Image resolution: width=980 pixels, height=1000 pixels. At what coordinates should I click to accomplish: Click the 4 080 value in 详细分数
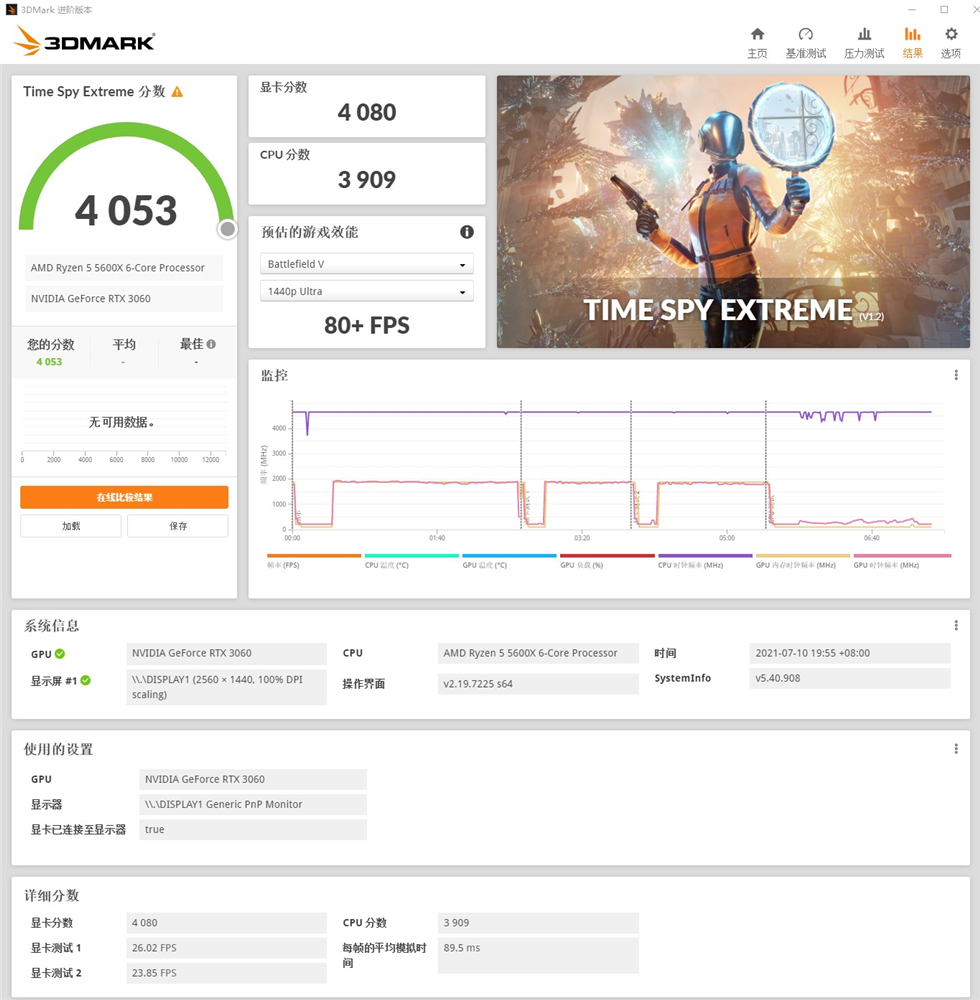pyautogui.click(x=226, y=923)
